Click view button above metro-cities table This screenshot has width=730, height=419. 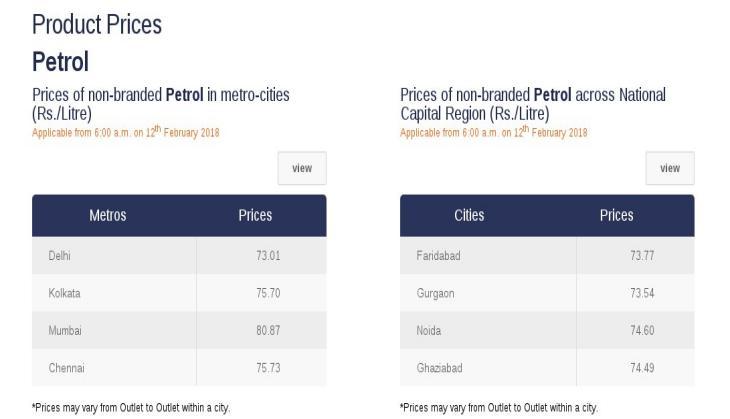click(x=302, y=168)
